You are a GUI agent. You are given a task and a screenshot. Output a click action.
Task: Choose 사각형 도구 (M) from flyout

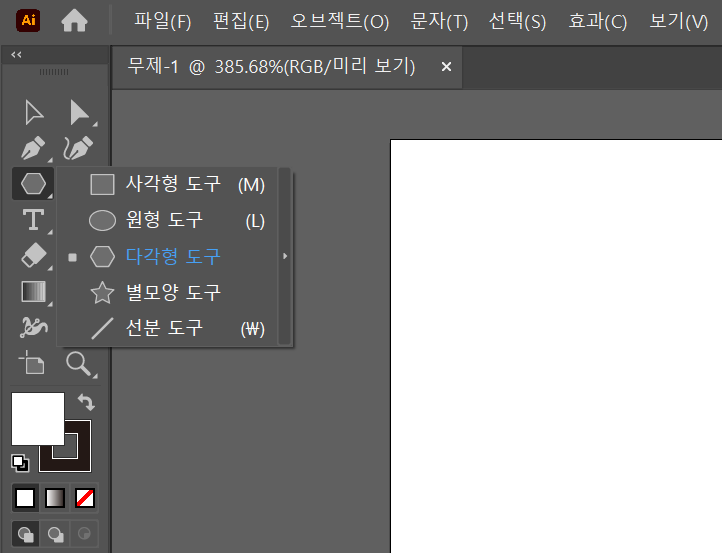pyautogui.click(x=168, y=184)
